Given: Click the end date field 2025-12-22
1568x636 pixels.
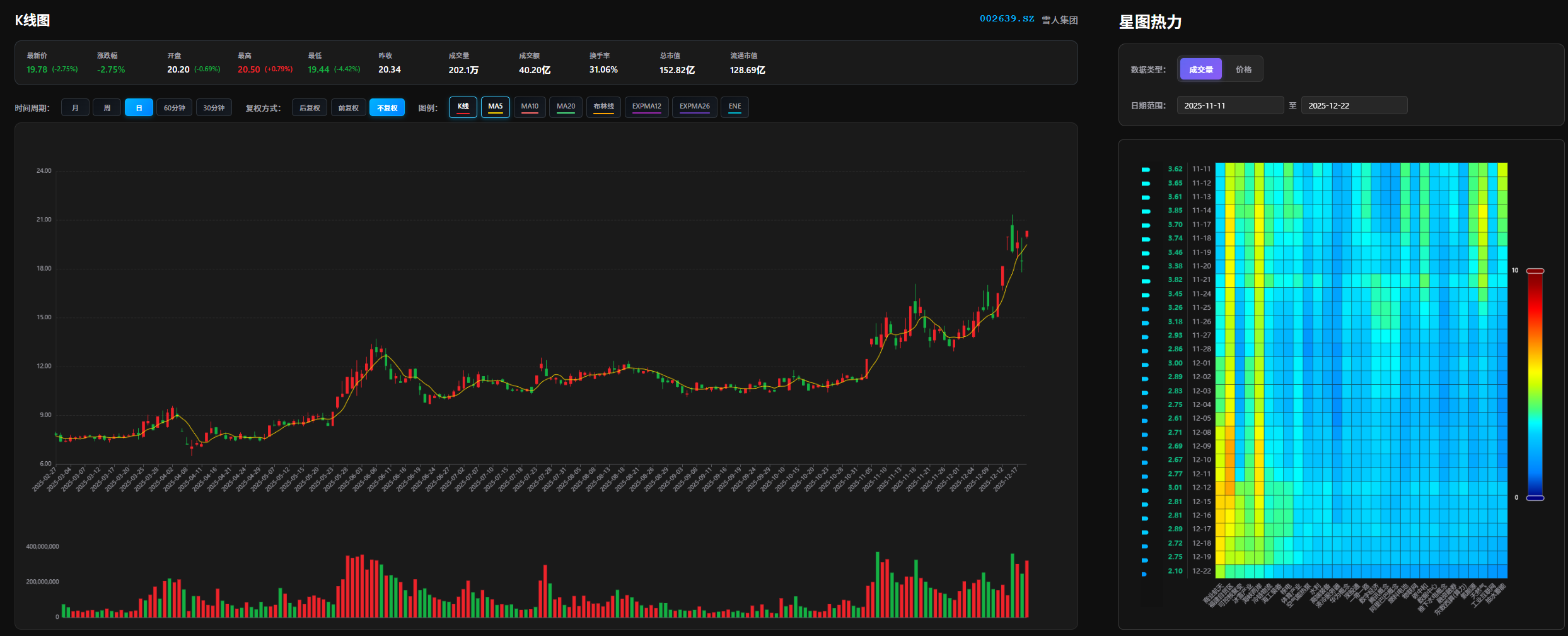Looking at the screenshot, I should [1354, 105].
